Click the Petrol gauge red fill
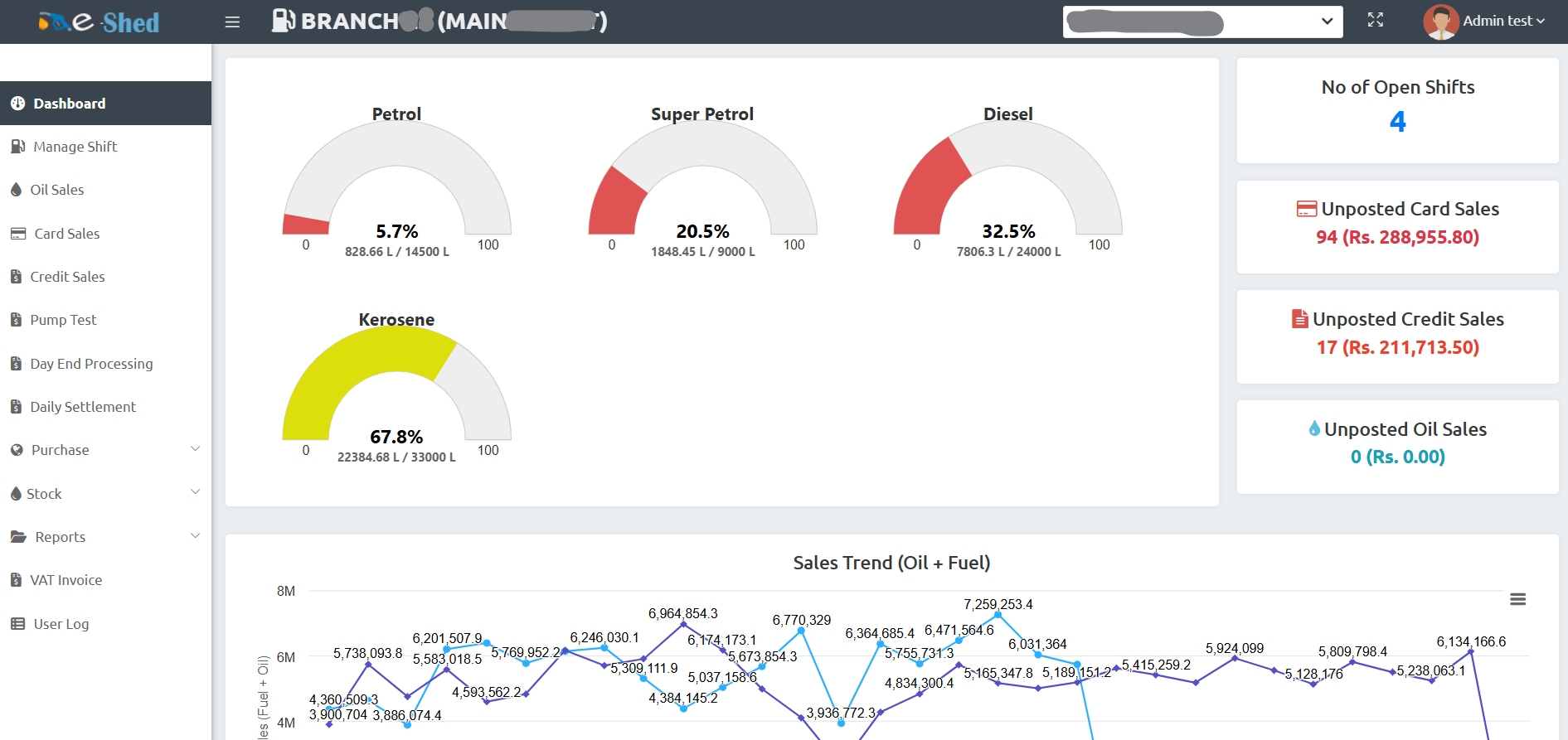The height and width of the screenshot is (740, 1568). point(306,224)
